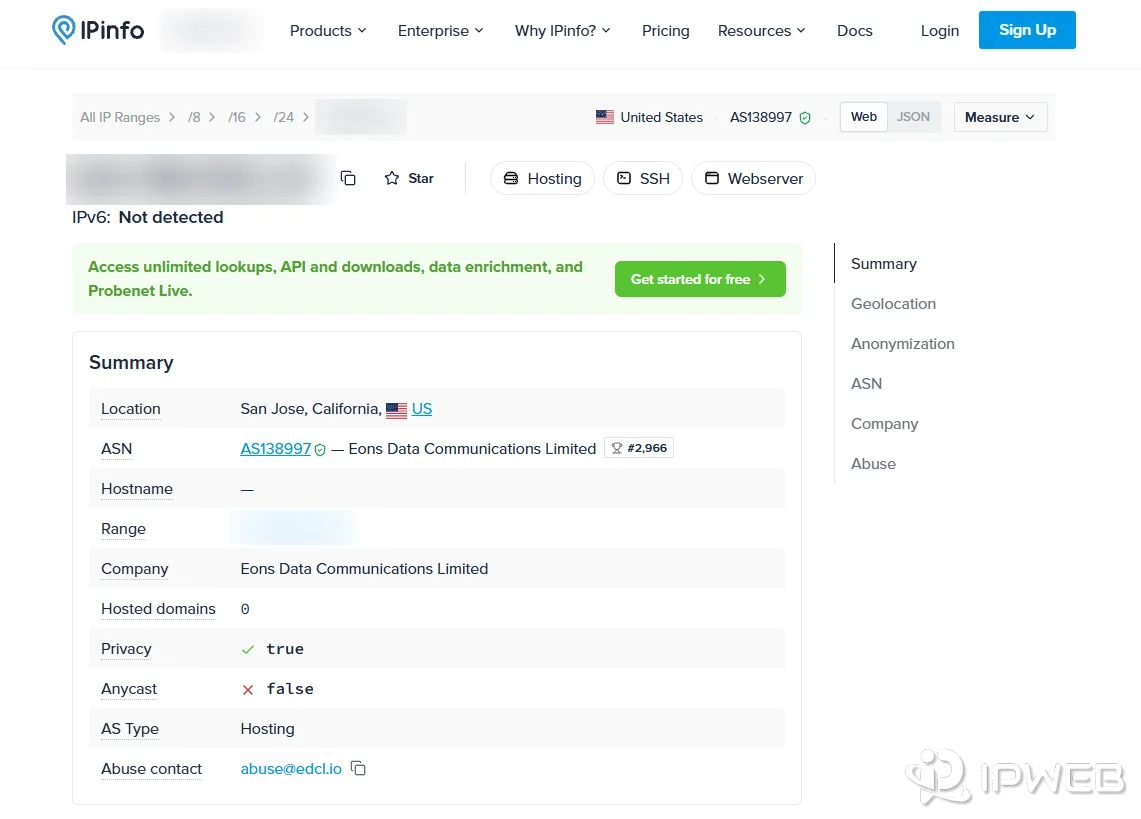Click the IPinfo logo
The width and height of the screenshot is (1141, 819).
click(98, 30)
